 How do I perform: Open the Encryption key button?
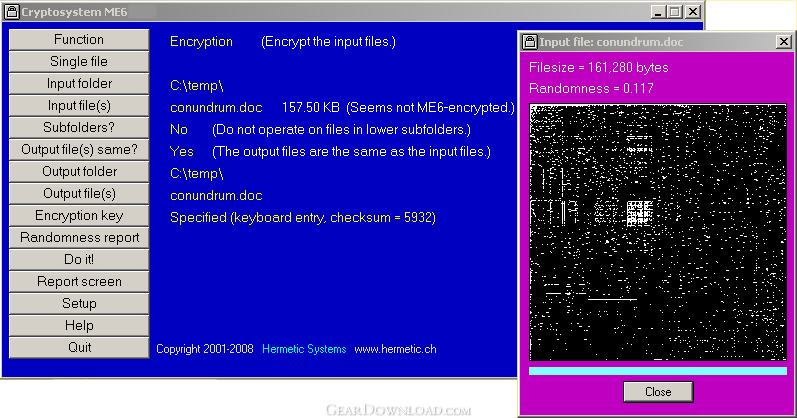[79, 216]
